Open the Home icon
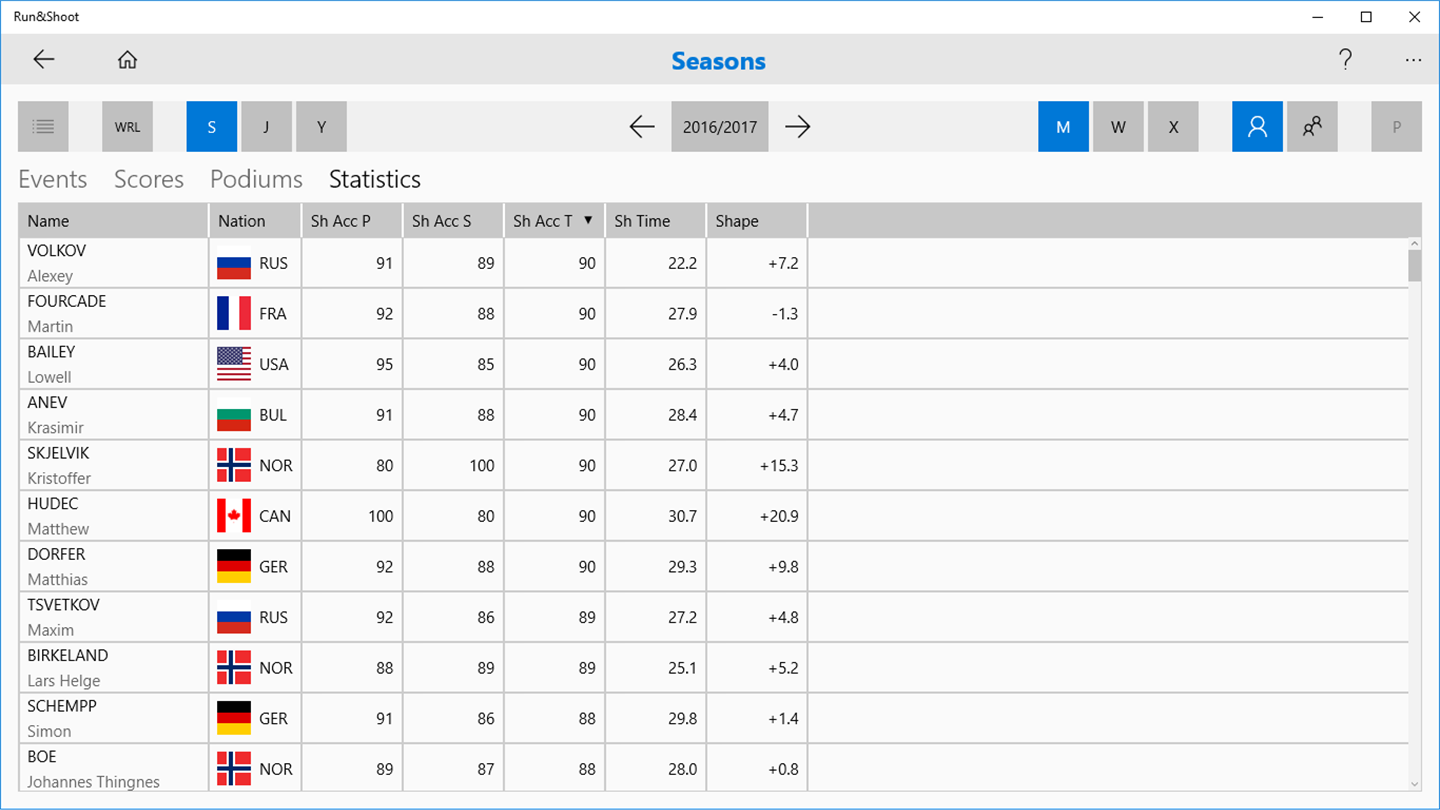Screen dimensions: 1440x810 pyautogui.click(x=127, y=60)
